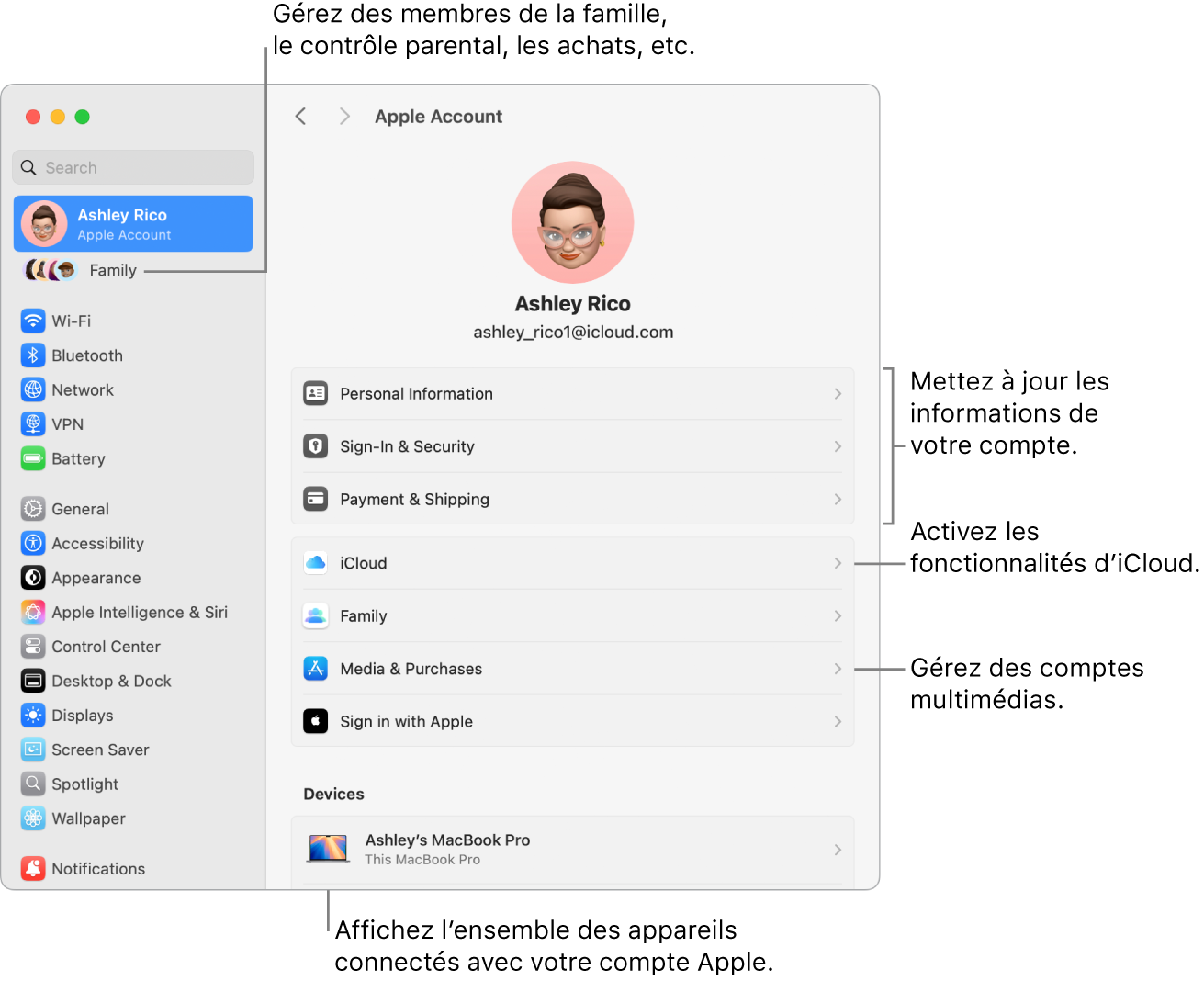Click the Accessibility icon

(x=33, y=543)
